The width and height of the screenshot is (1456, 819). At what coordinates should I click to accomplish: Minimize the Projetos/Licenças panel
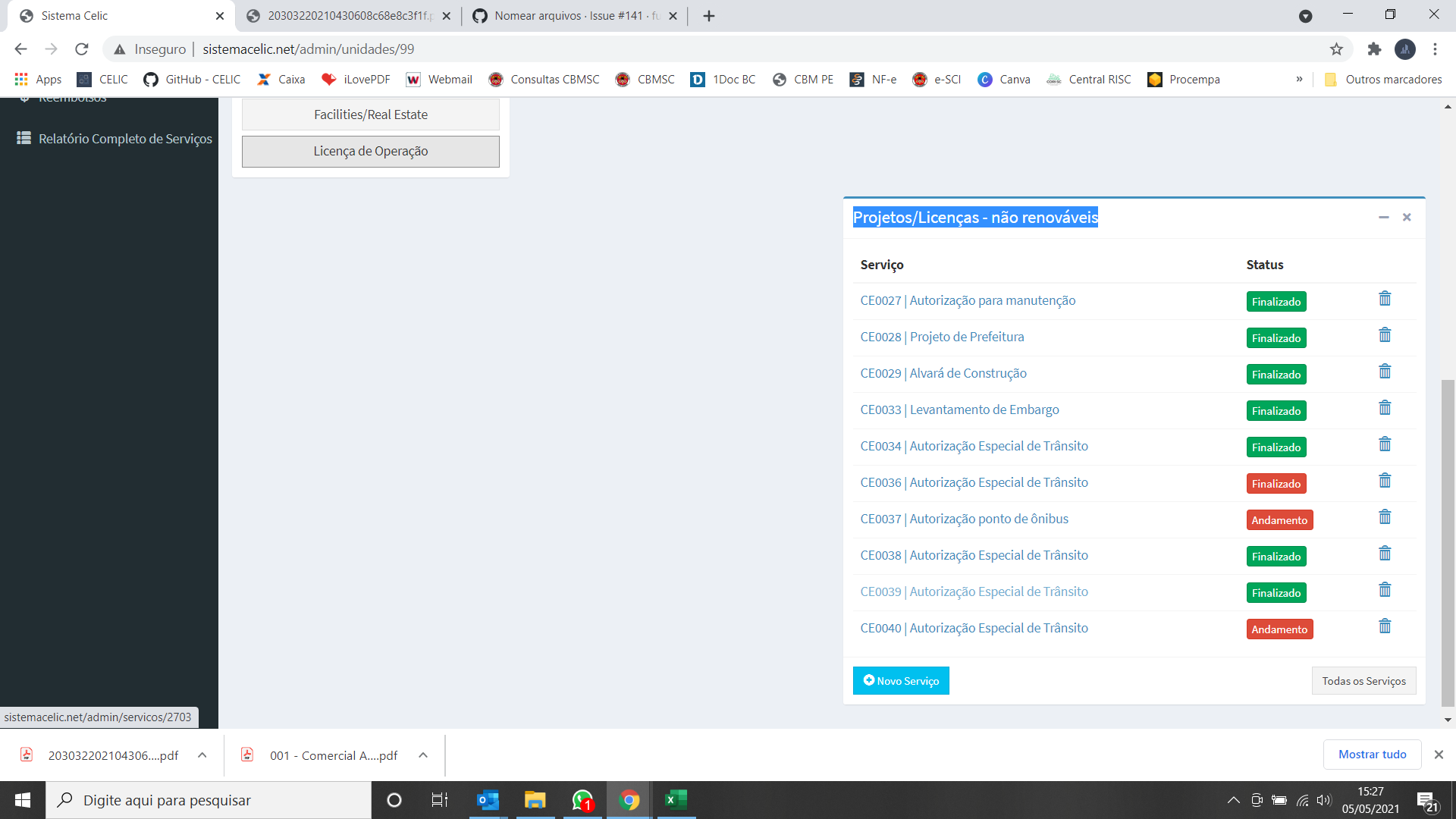point(1384,217)
